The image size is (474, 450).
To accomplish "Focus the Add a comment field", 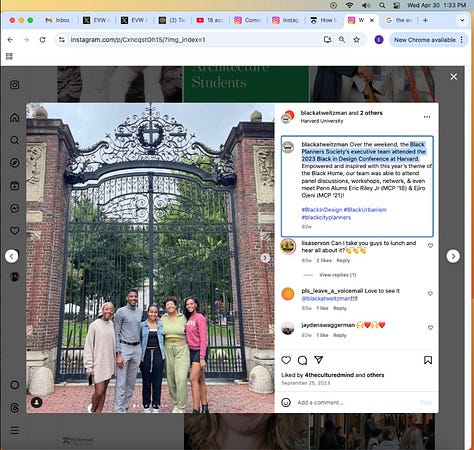I will point(357,402).
